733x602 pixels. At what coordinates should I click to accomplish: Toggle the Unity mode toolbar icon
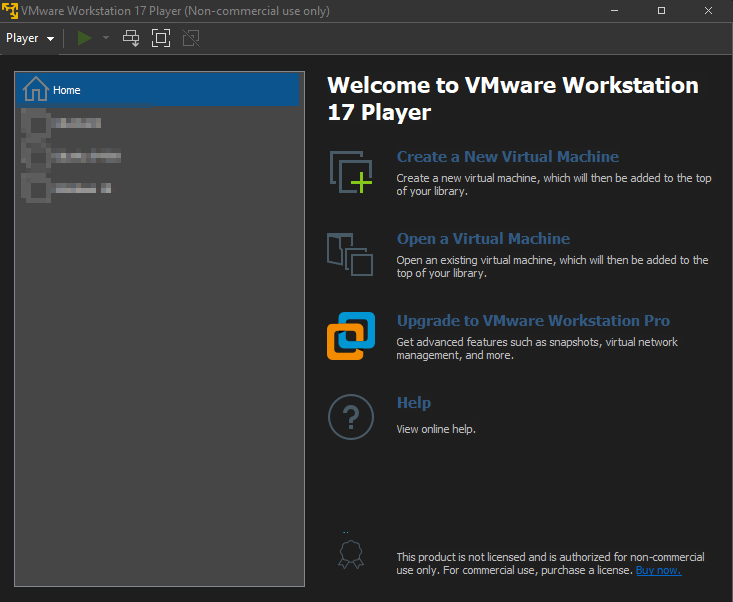[191, 38]
